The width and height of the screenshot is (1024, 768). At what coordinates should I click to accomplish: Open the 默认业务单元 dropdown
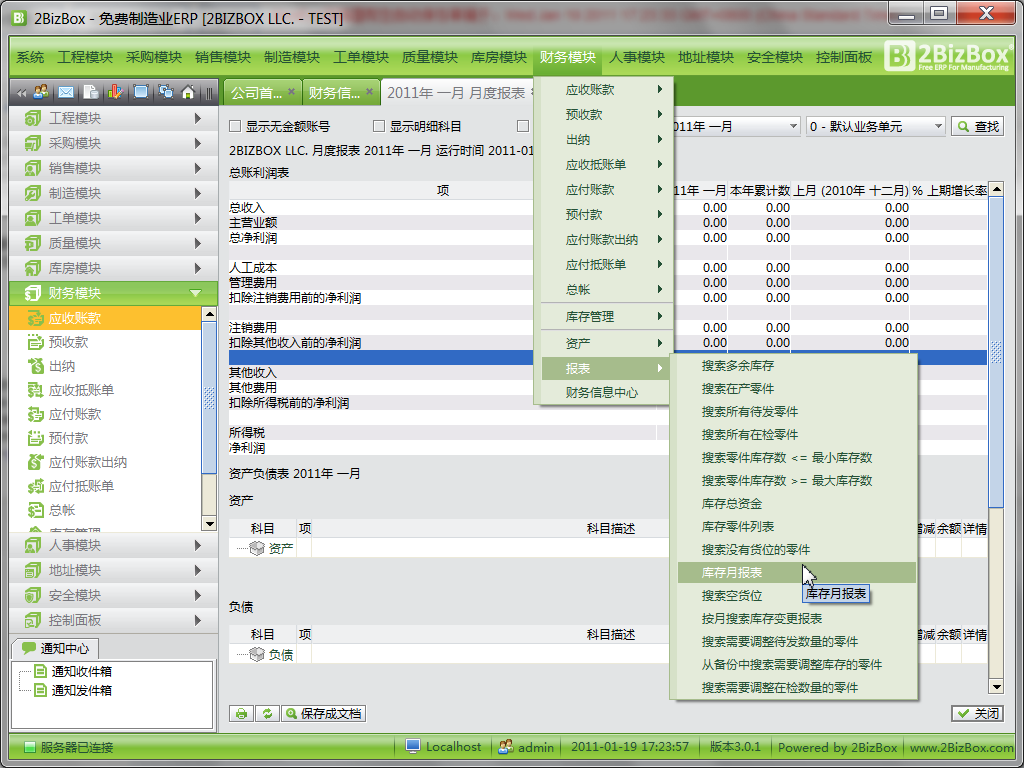(936, 127)
